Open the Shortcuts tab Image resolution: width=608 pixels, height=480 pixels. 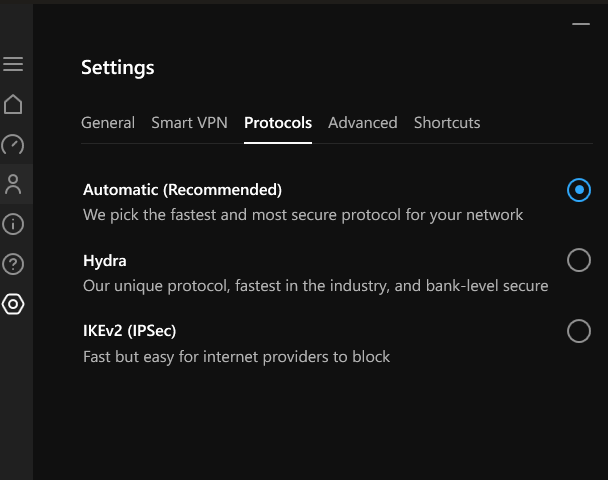point(447,123)
